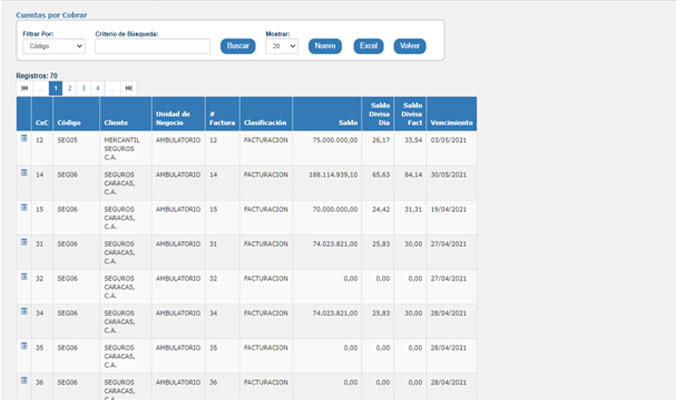This screenshot has height=400, width=676.
Task: Go to page 2 of results
Action: (x=70, y=88)
